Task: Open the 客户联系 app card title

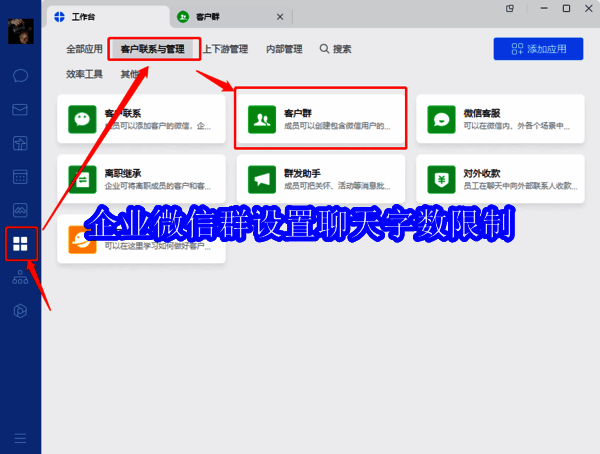Action: 123,113
